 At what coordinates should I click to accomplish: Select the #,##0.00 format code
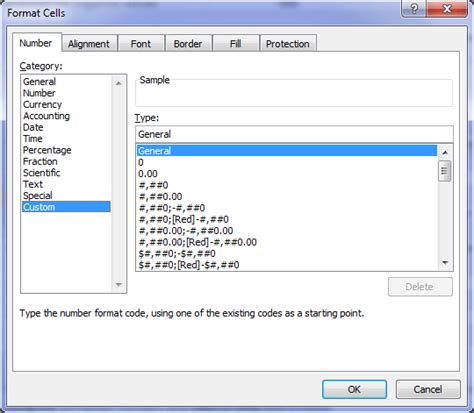pos(287,196)
